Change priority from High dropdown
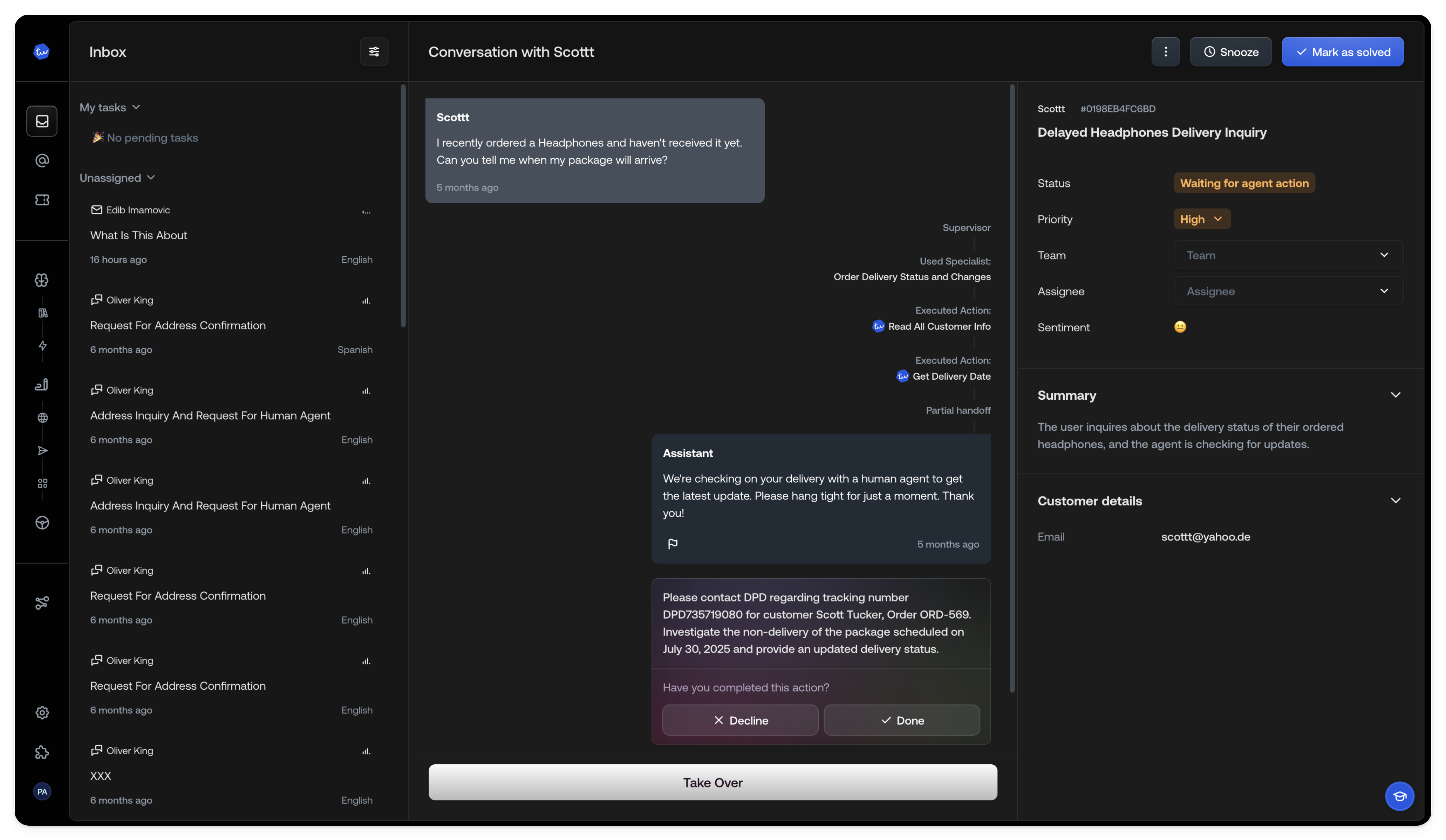The height and width of the screenshot is (840, 1446). (x=1201, y=219)
